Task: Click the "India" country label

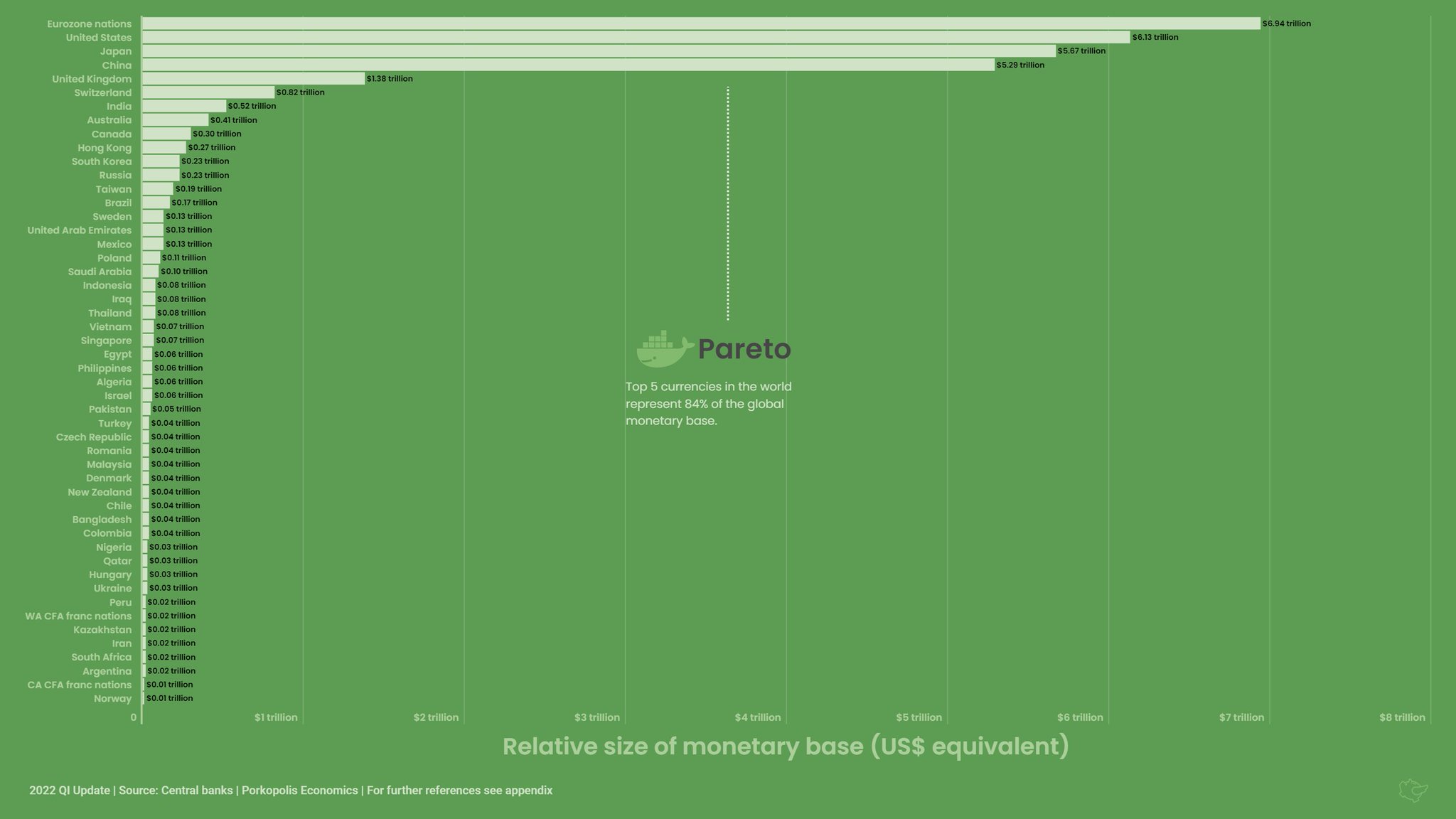Action: coord(119,107)
